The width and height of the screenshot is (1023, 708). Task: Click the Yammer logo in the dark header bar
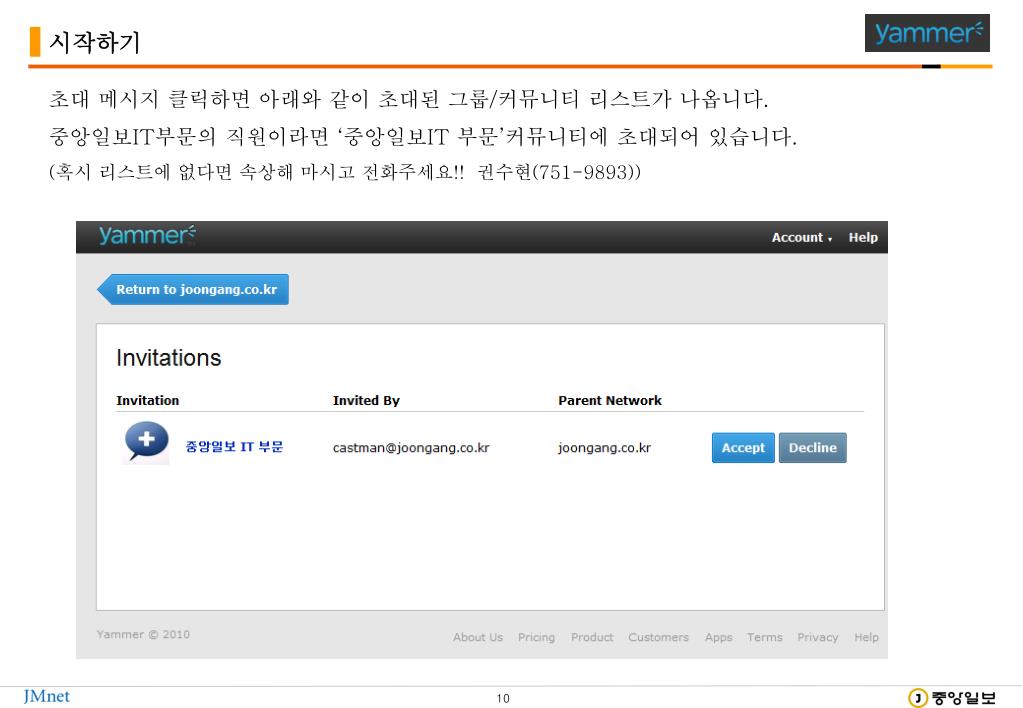pyautogui.click(x=147, y=236)
